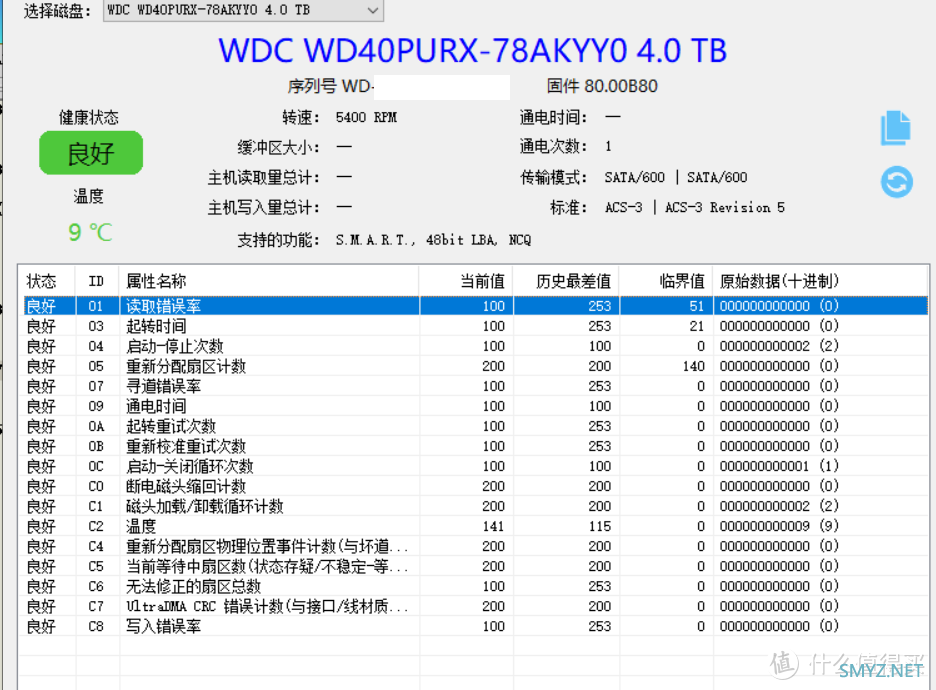
Task: Click the supported features S.M.A.R.T., 48bit LBA, NCQ
Action: 433,240
